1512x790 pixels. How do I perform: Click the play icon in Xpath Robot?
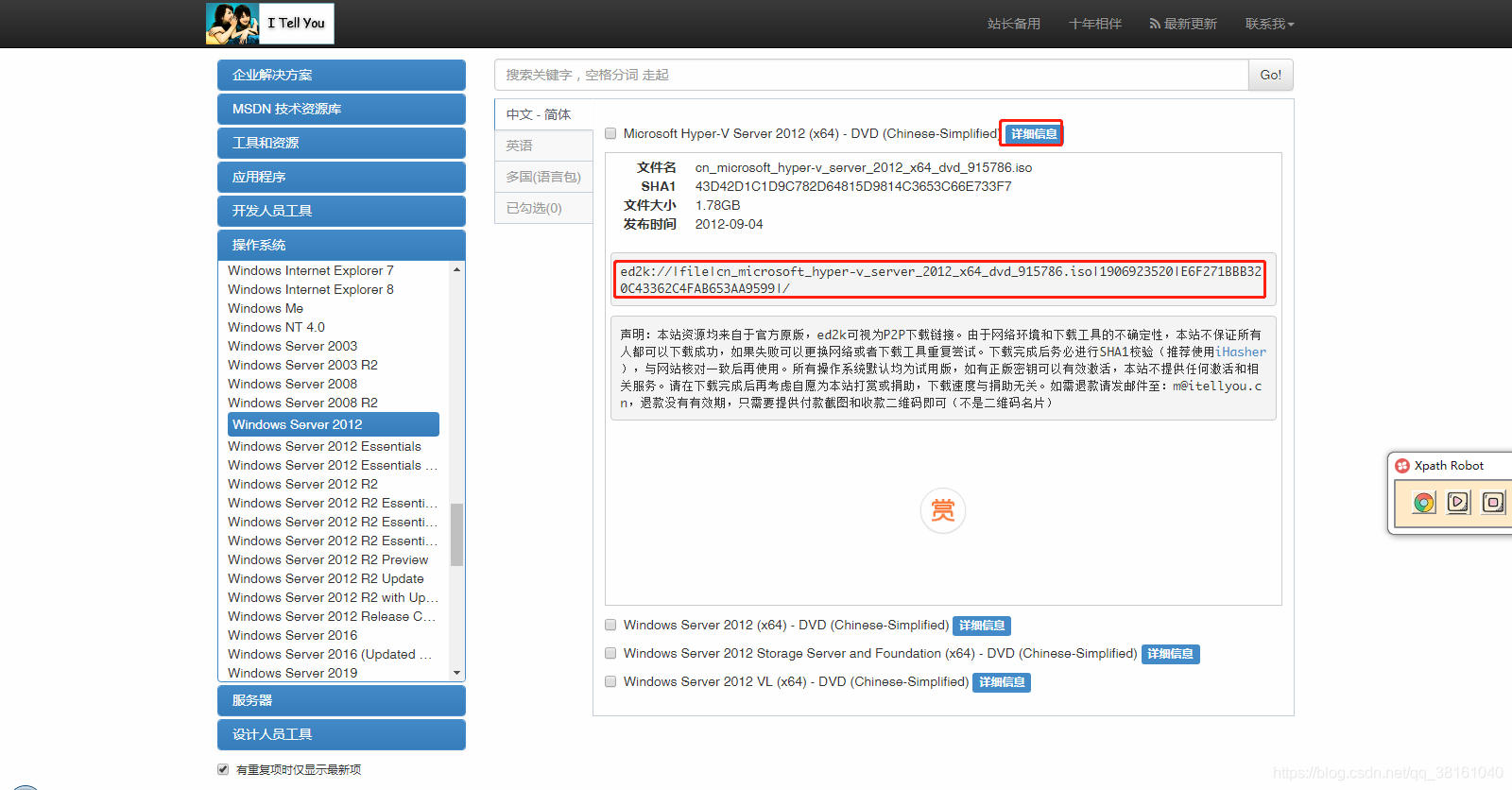point(1458,502)
